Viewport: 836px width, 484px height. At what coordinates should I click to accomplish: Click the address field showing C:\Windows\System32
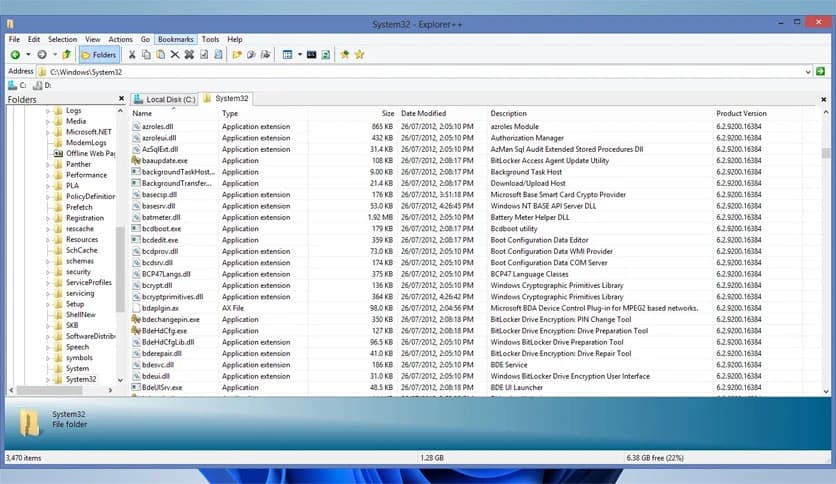(424, 71)
